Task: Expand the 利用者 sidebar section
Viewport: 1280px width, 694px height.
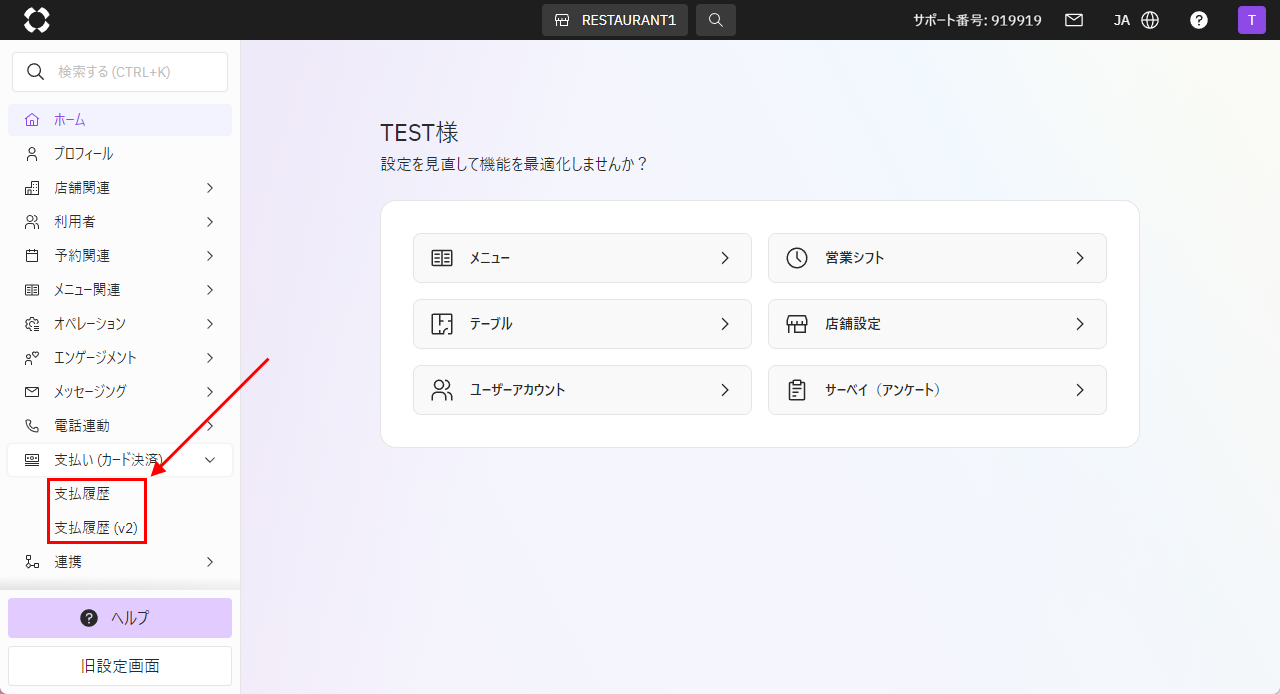Action: [120, 222]
